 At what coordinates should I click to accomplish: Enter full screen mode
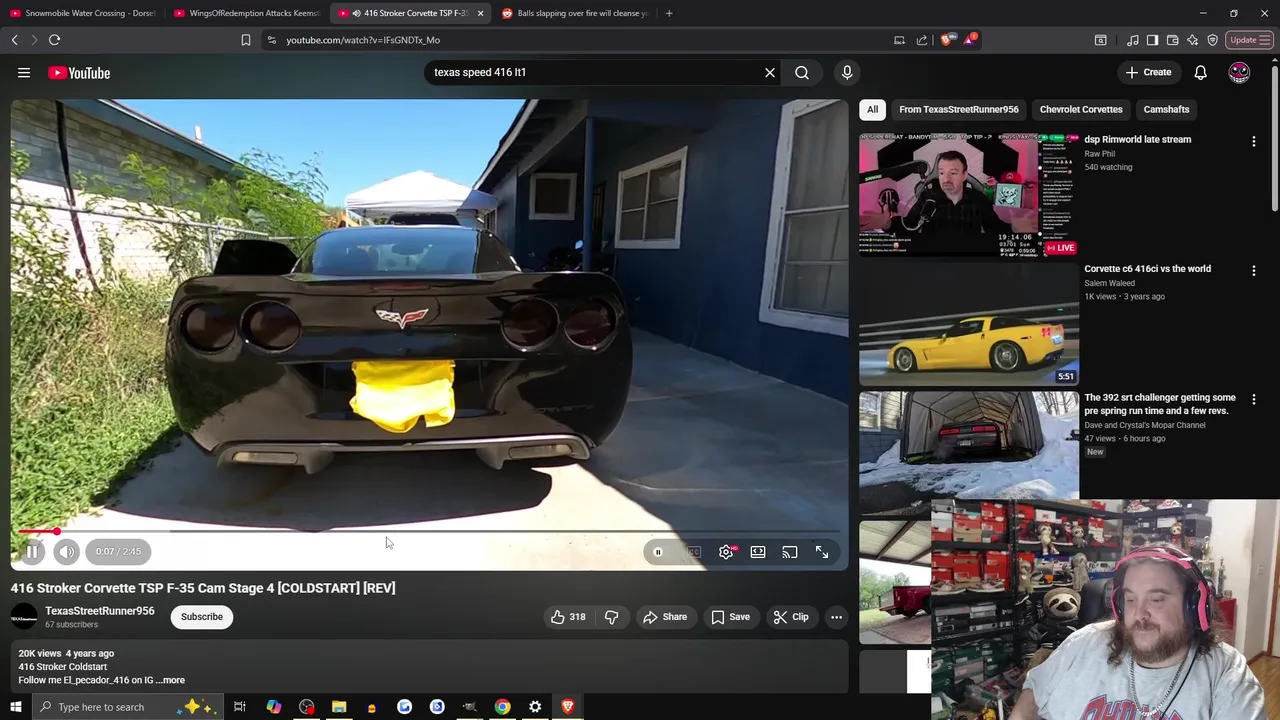(822, 552)
